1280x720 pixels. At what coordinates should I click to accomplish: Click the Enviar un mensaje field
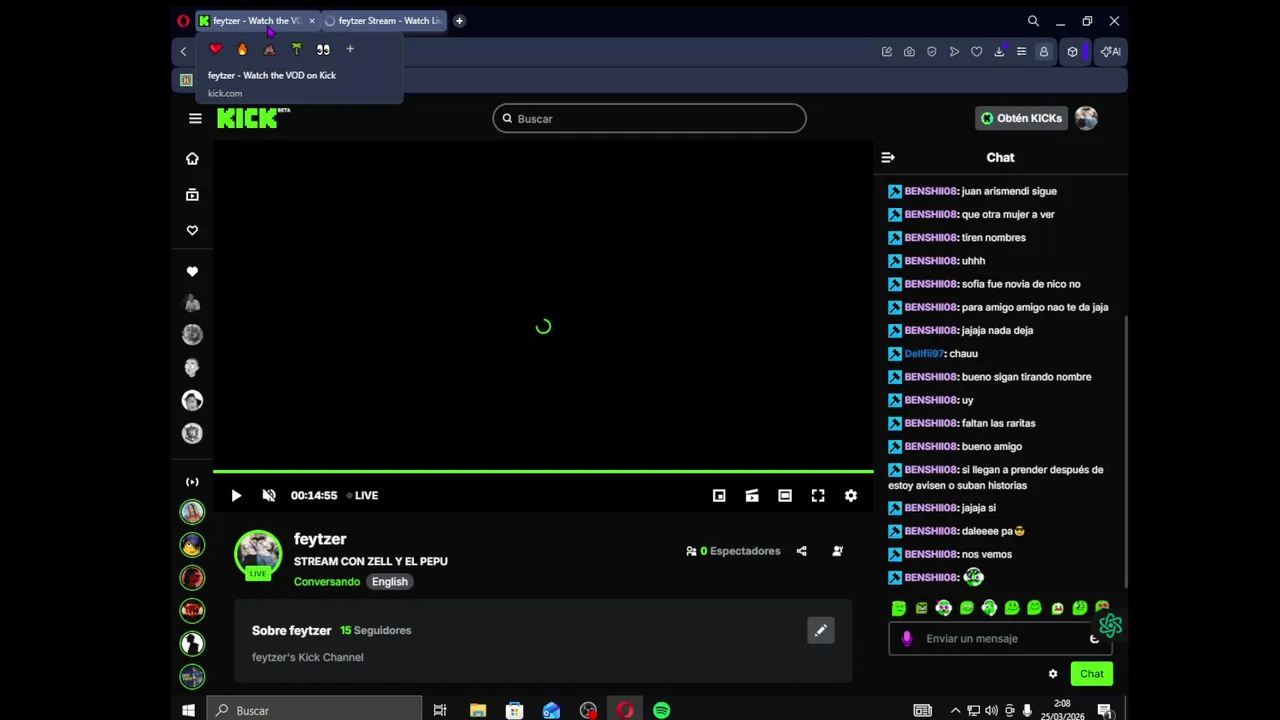coord(1000,638)
